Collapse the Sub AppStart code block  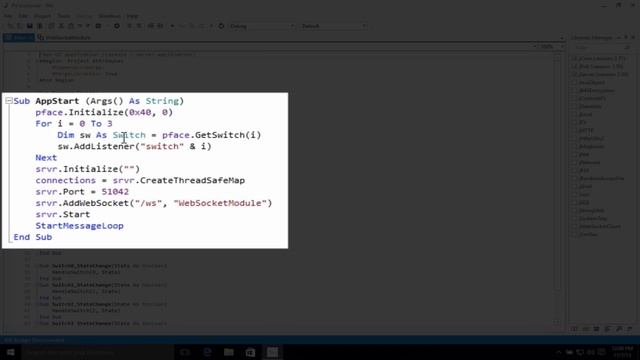click(x=9, y=101)
